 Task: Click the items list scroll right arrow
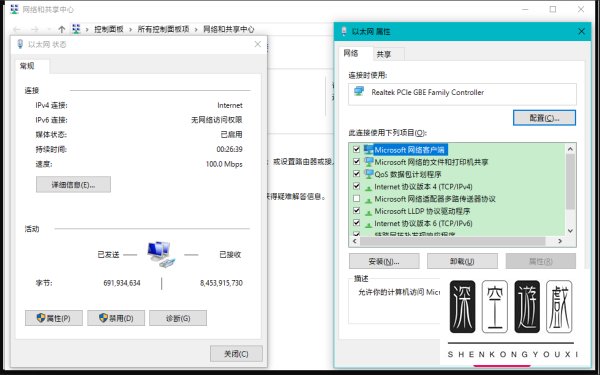click(560, 241)
